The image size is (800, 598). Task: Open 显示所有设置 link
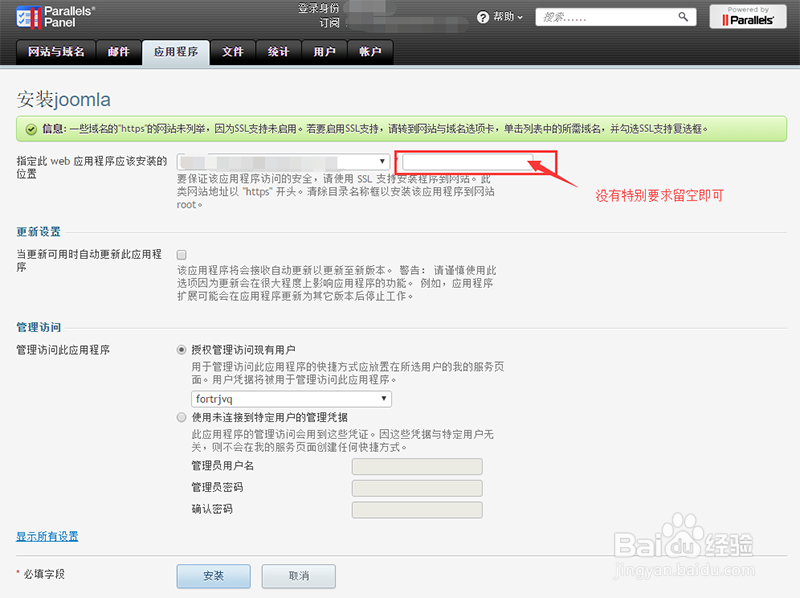[46, 536]
